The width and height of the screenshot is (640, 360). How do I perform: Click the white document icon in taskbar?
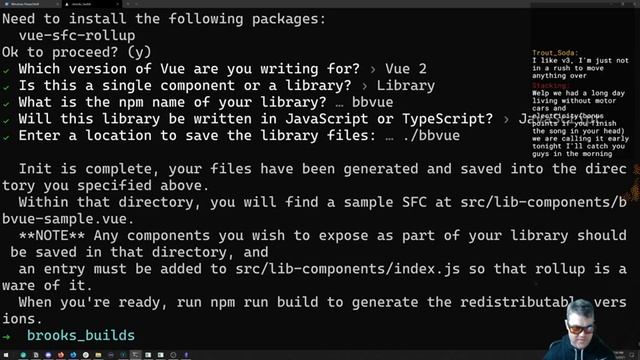point(36,355)
